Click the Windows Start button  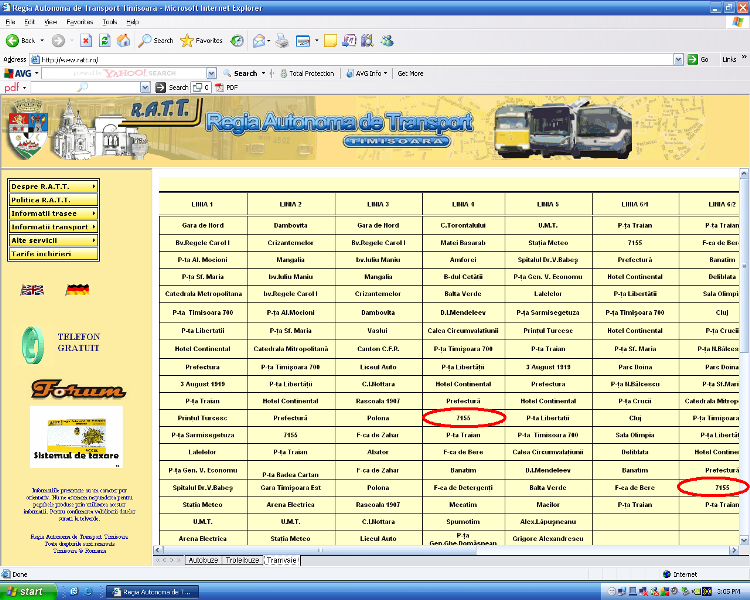click(x=24, y=591)
